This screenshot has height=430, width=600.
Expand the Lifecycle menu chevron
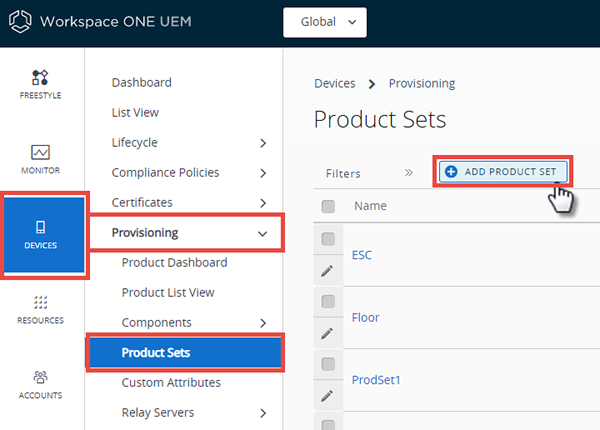coord(263,143)
